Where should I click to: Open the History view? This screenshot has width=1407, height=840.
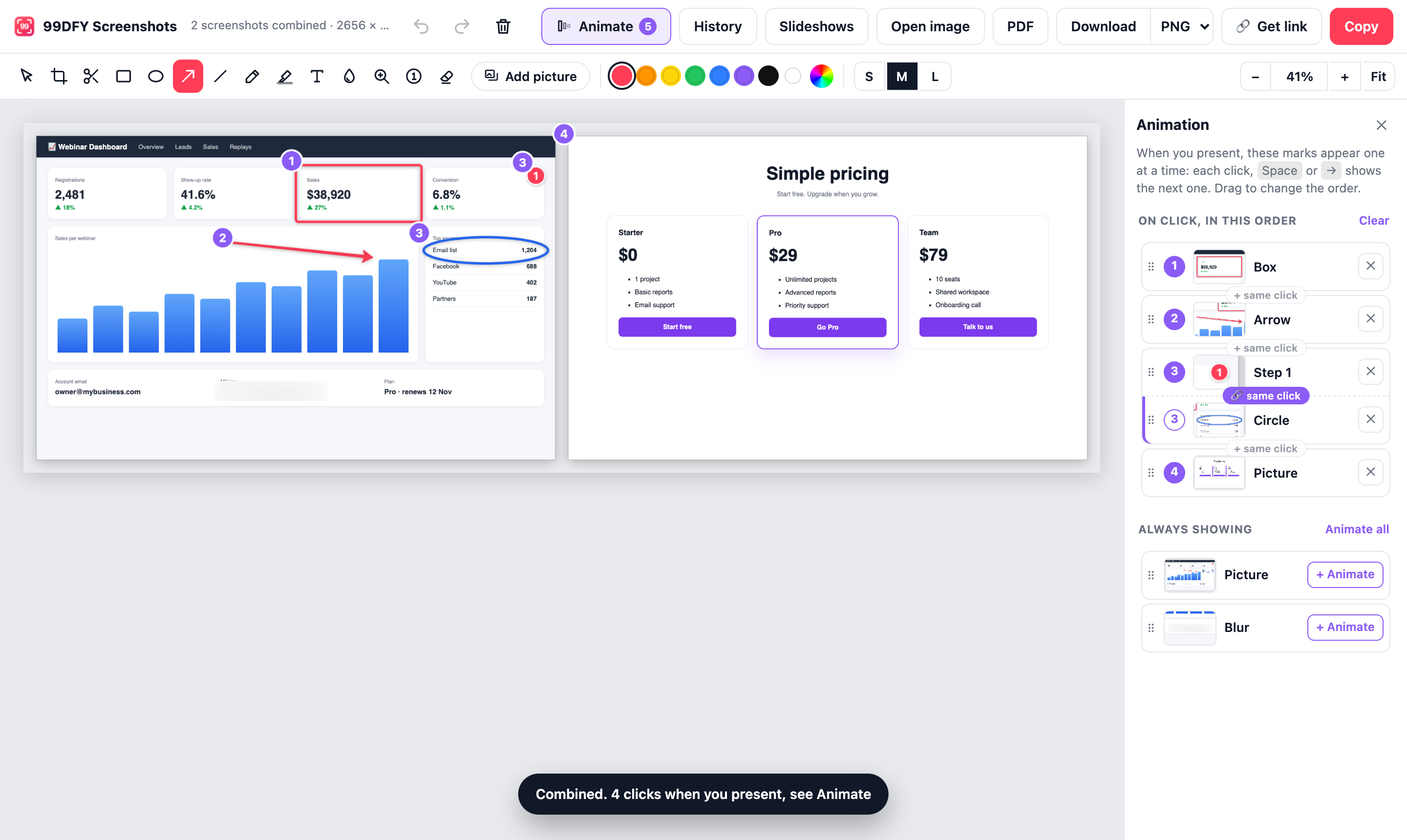pyautogui.click(x=717, y=26)
